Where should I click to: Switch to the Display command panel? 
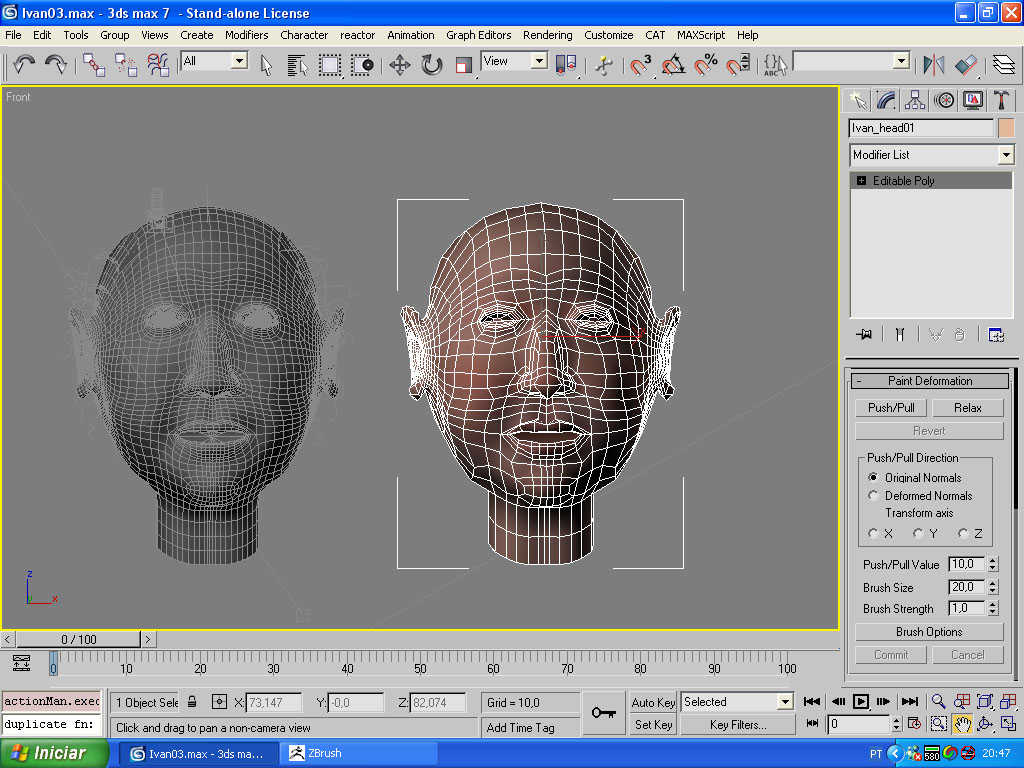973,100
